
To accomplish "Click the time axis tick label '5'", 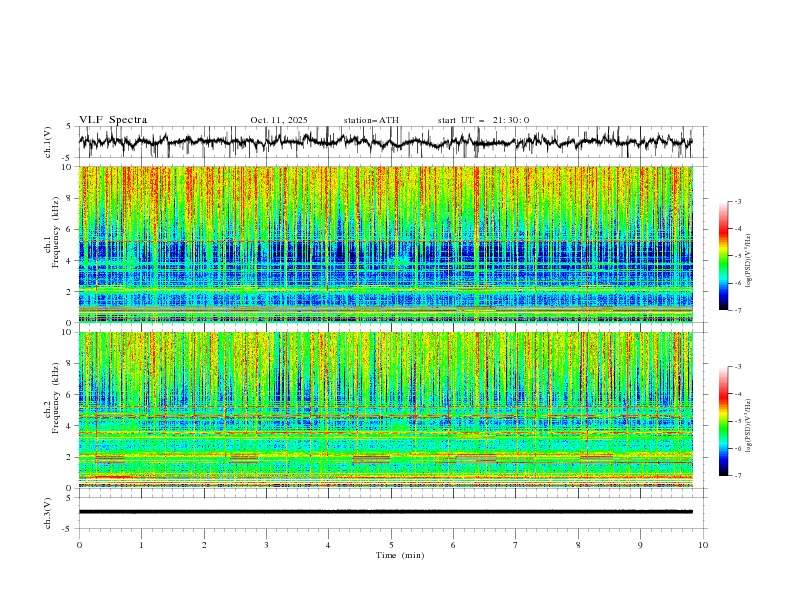I will pyautogui.click(x=391, y=545).
